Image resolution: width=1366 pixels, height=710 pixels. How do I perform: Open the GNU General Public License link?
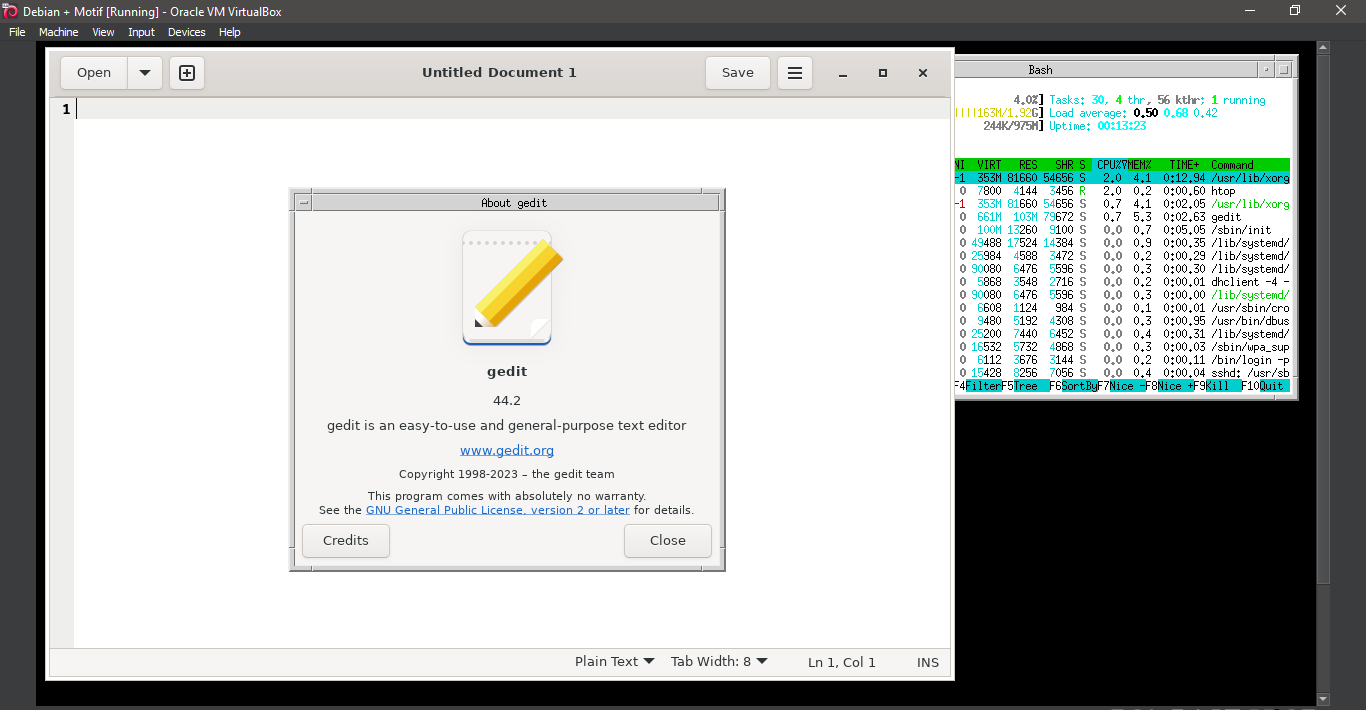(497, 509)
